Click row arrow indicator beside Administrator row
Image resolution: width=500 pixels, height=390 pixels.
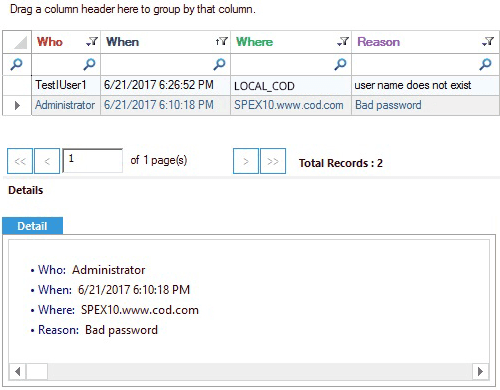[17, 106]
